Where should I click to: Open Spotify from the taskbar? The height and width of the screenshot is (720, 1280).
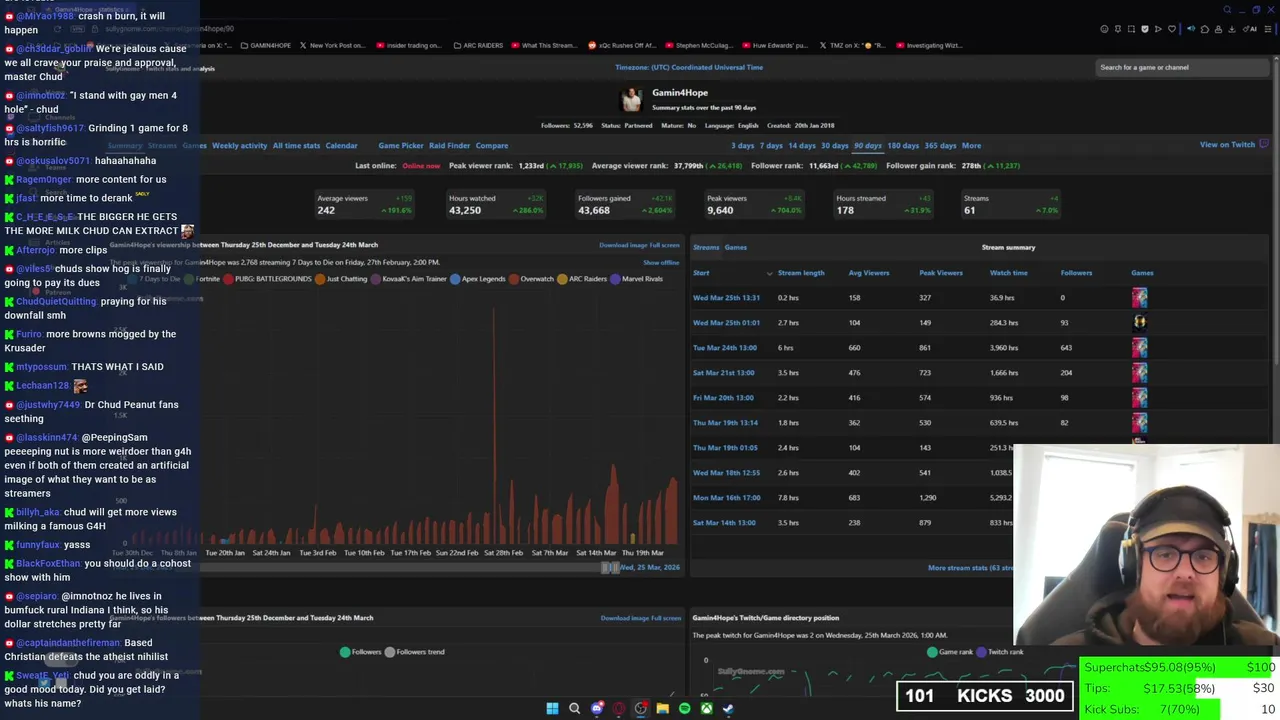[x=684, y=708]
